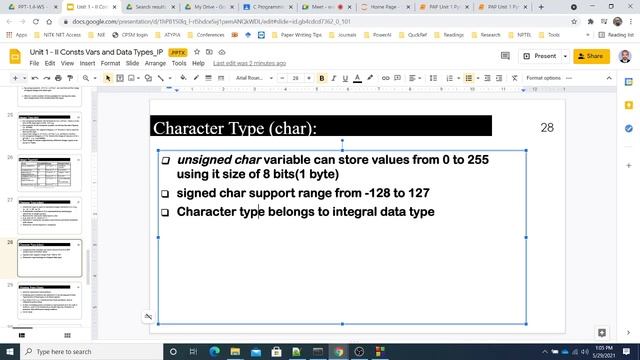
Task: Decrease font size with minus
Action: [282, 78]
